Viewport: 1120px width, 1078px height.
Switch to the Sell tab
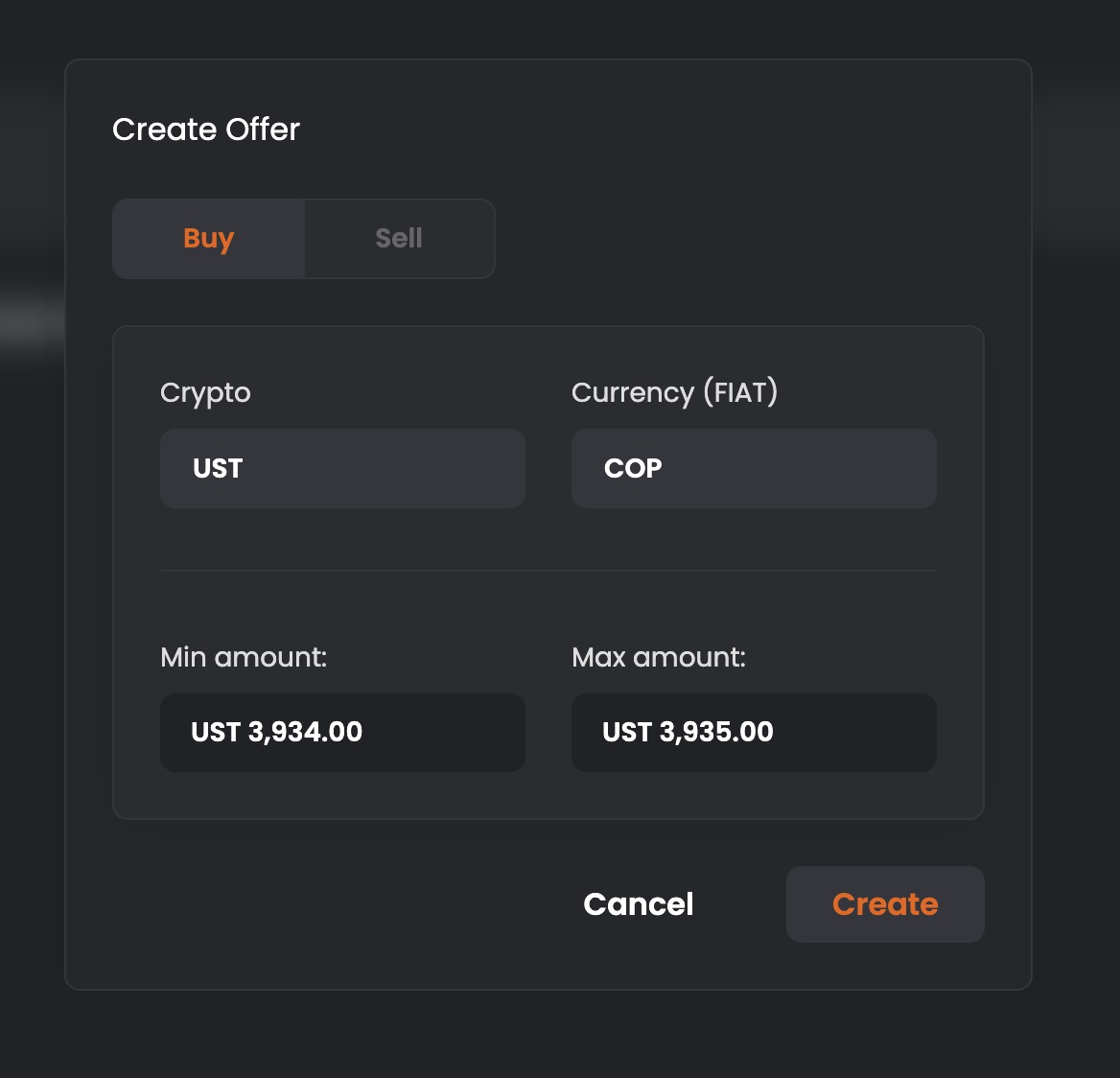(x=399, y=239)
